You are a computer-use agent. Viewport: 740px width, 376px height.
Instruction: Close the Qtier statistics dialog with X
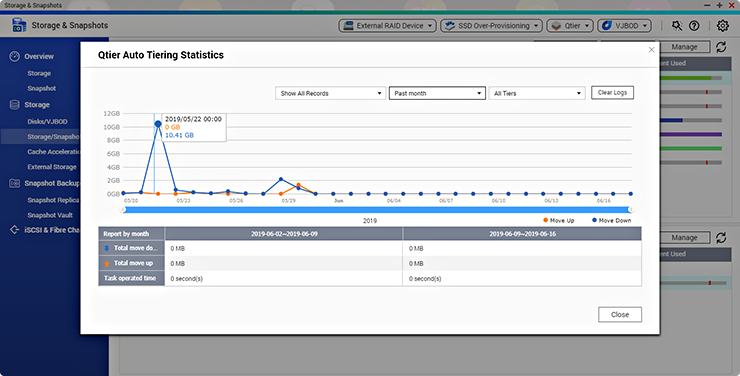tap(651, 50)
